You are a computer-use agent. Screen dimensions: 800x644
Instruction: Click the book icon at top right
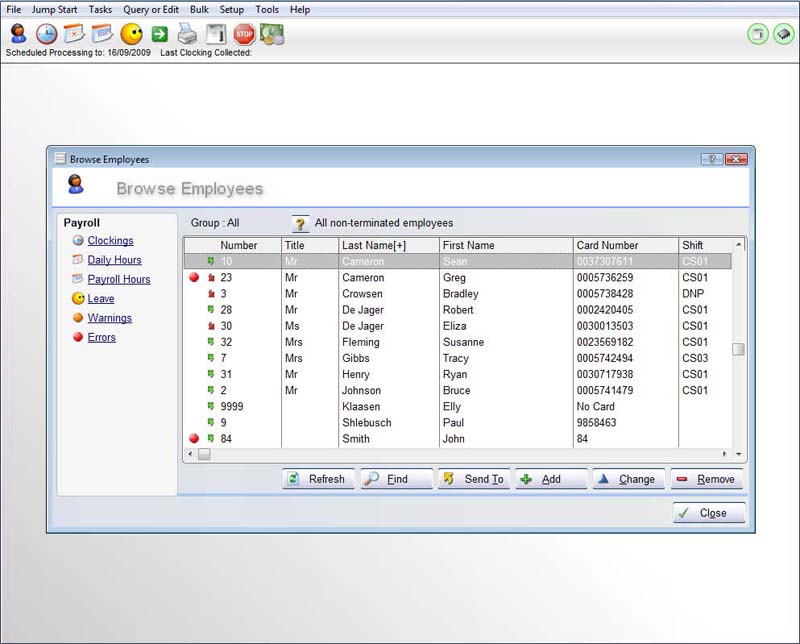783,34
